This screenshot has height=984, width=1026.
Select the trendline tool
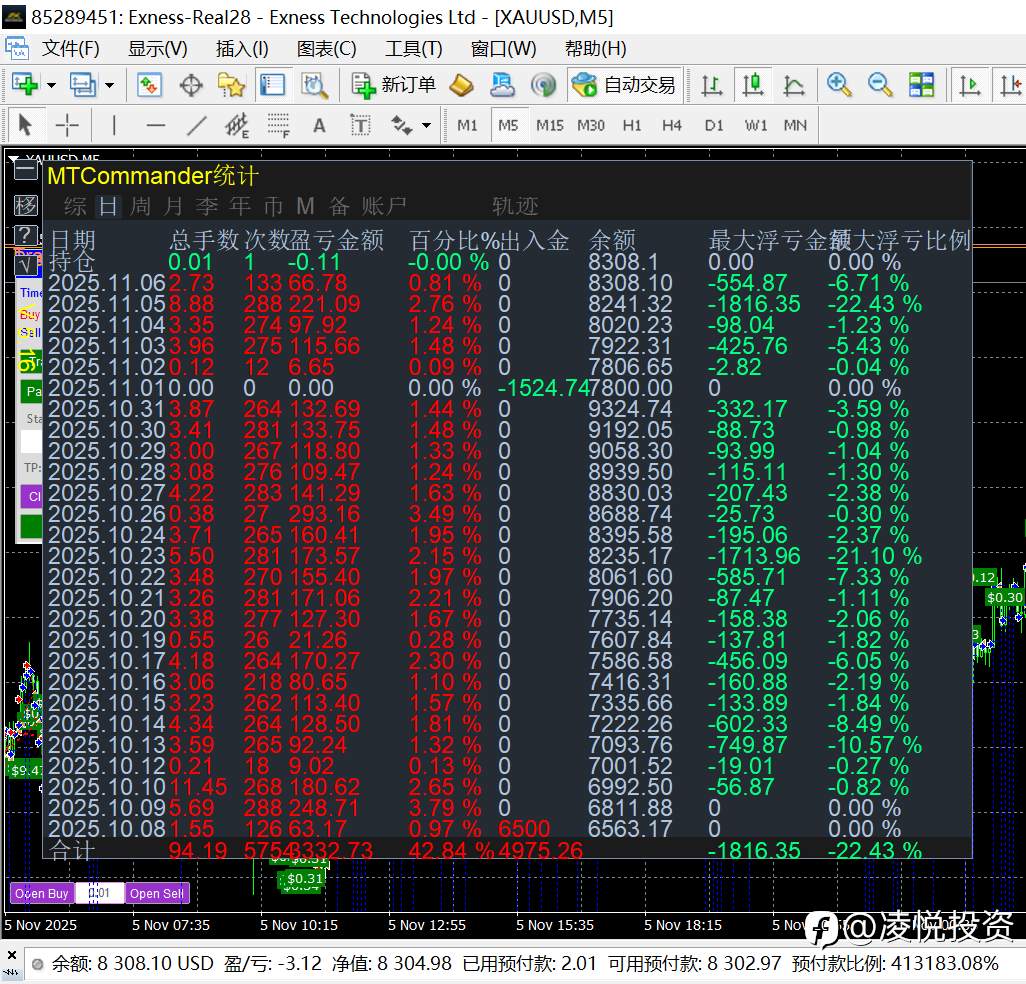point(196,125)
